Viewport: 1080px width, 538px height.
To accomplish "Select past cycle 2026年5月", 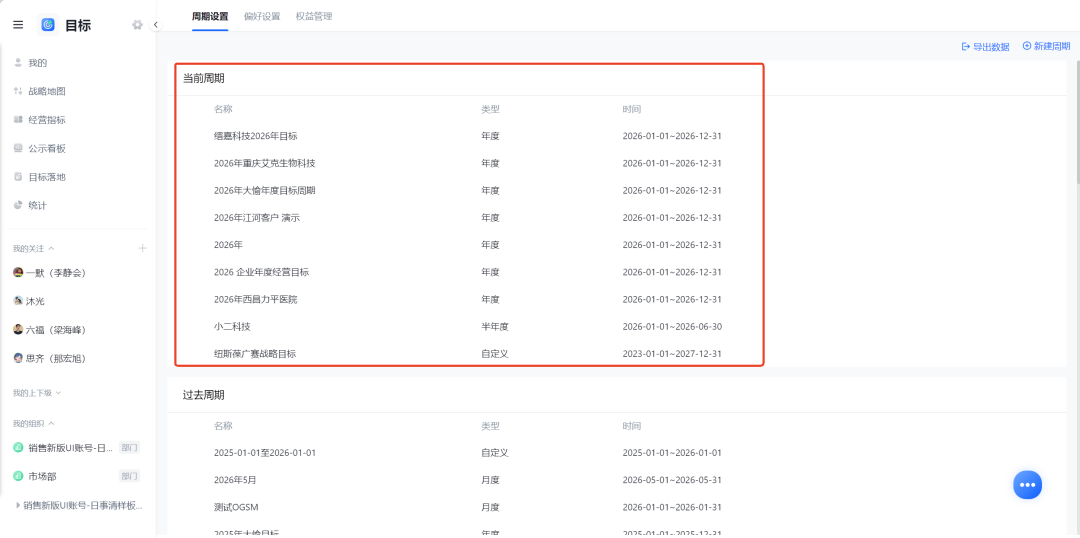I will (235, 480).
